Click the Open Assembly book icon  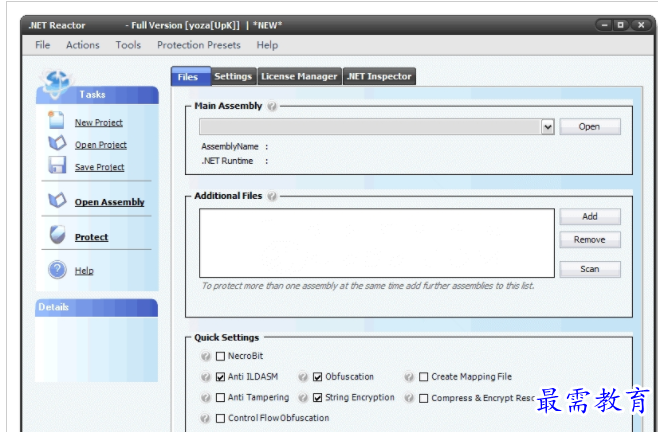(x=57, y=200)
